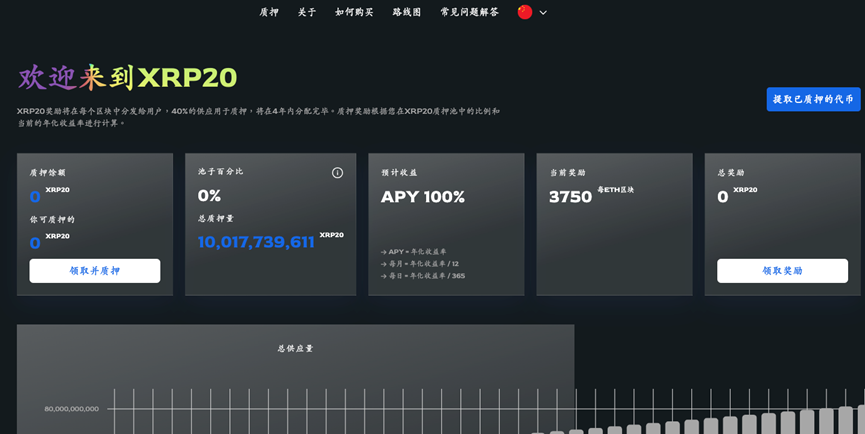Open the 路线图 navigation link

pos(407,12)
